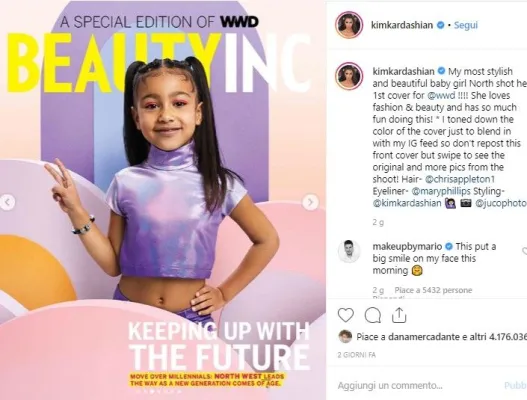Click the makeupbymario username in the comment
This screenshot has width=527, height=400.
[x=407, y=246]
